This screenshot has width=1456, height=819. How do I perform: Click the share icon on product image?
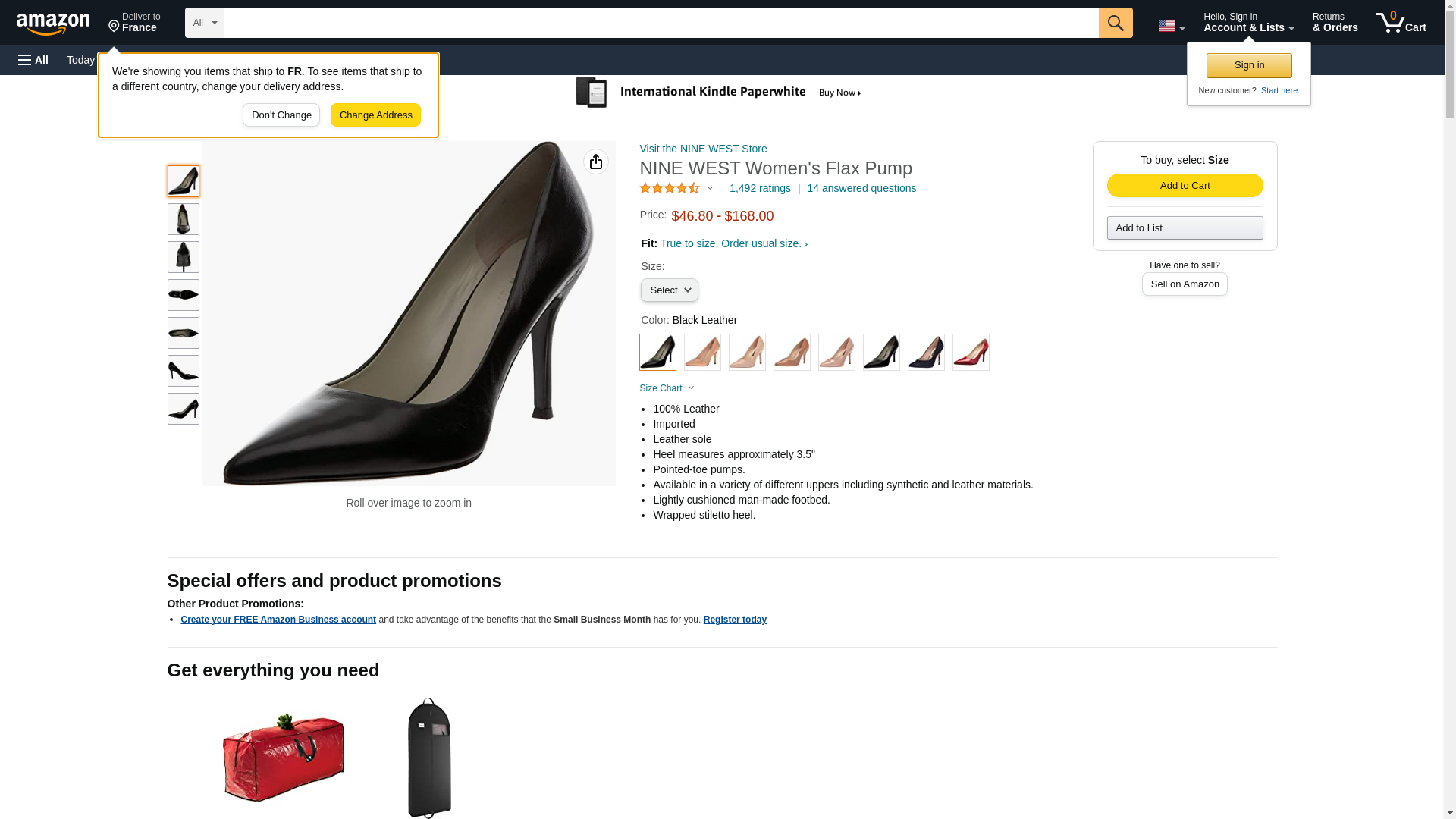595,162
